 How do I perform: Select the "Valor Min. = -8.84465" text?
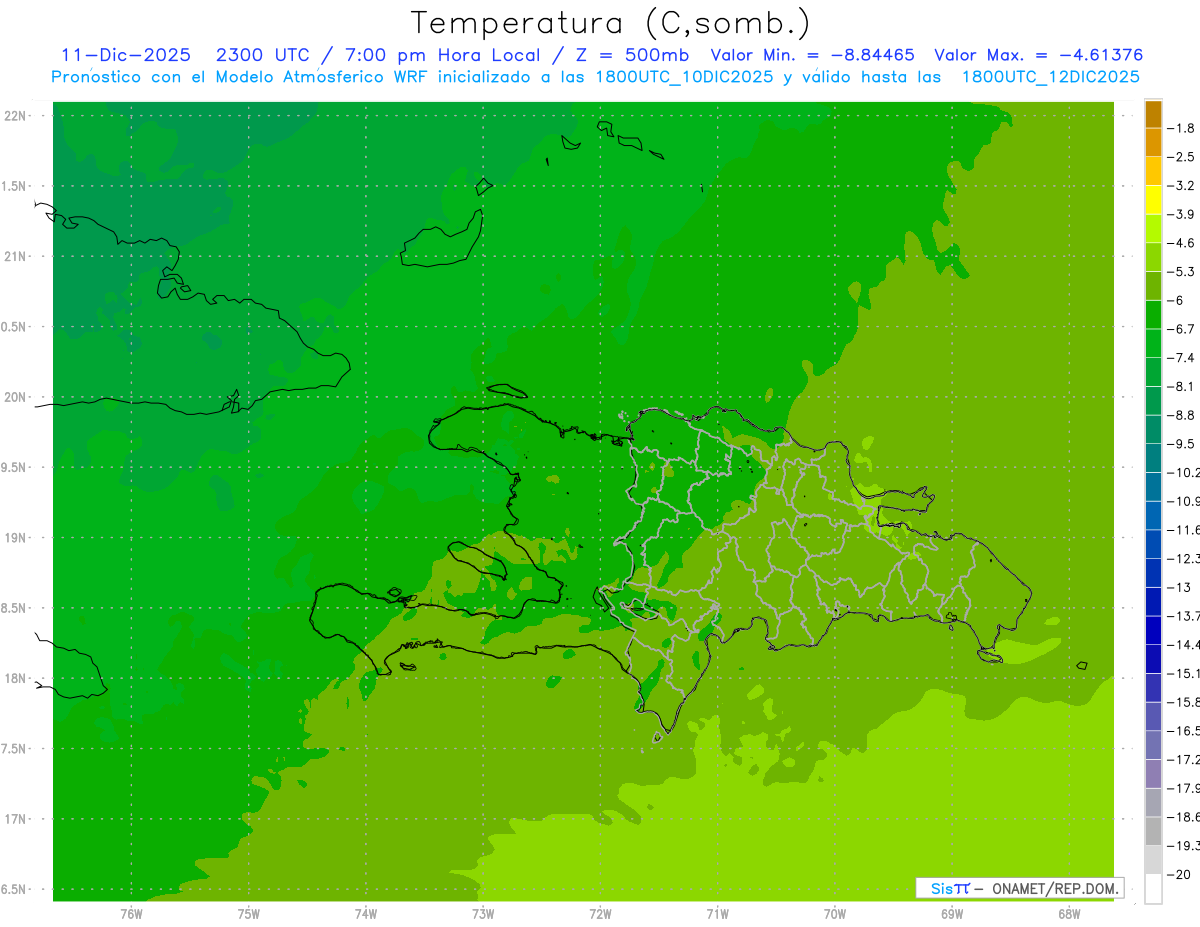812,55
